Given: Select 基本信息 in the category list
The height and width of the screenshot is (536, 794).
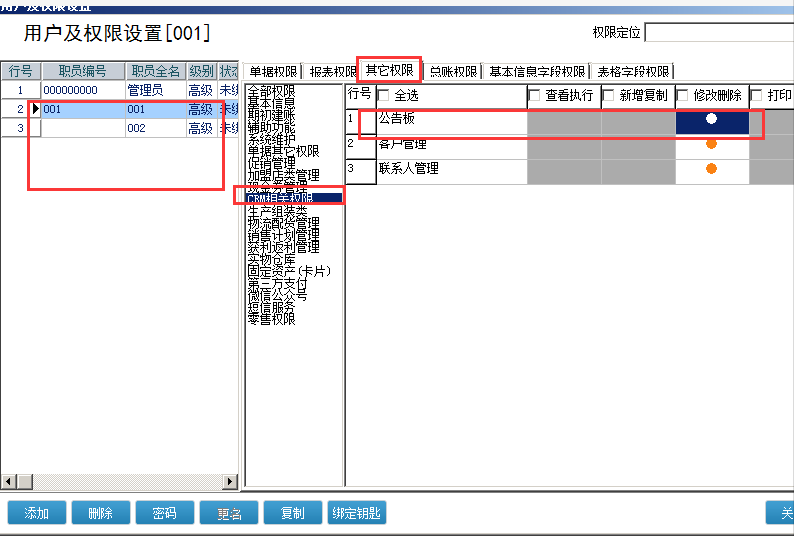Looking at the screenshot, I should tap(271, 103).
